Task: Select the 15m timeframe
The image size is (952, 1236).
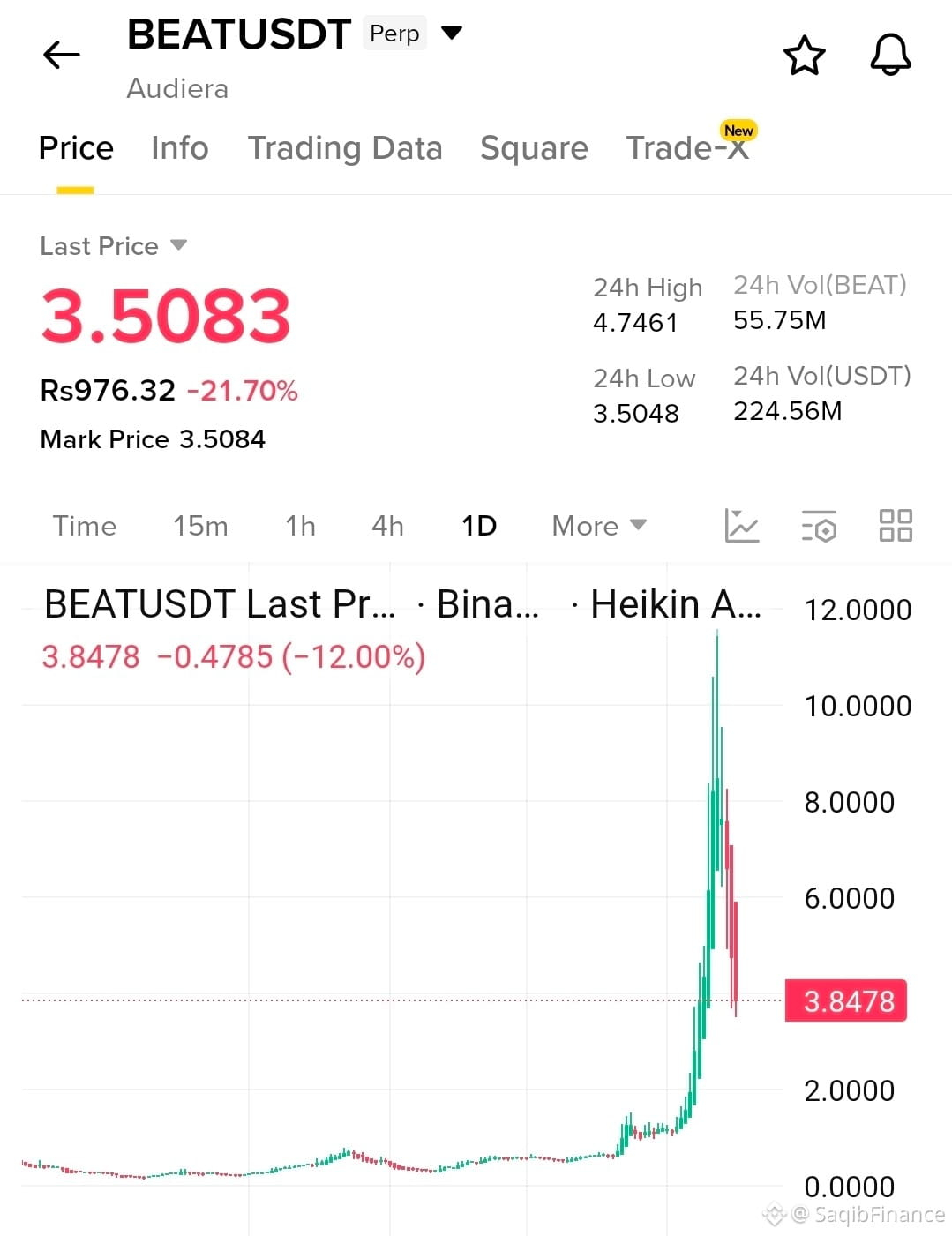Action: point(200,526)
